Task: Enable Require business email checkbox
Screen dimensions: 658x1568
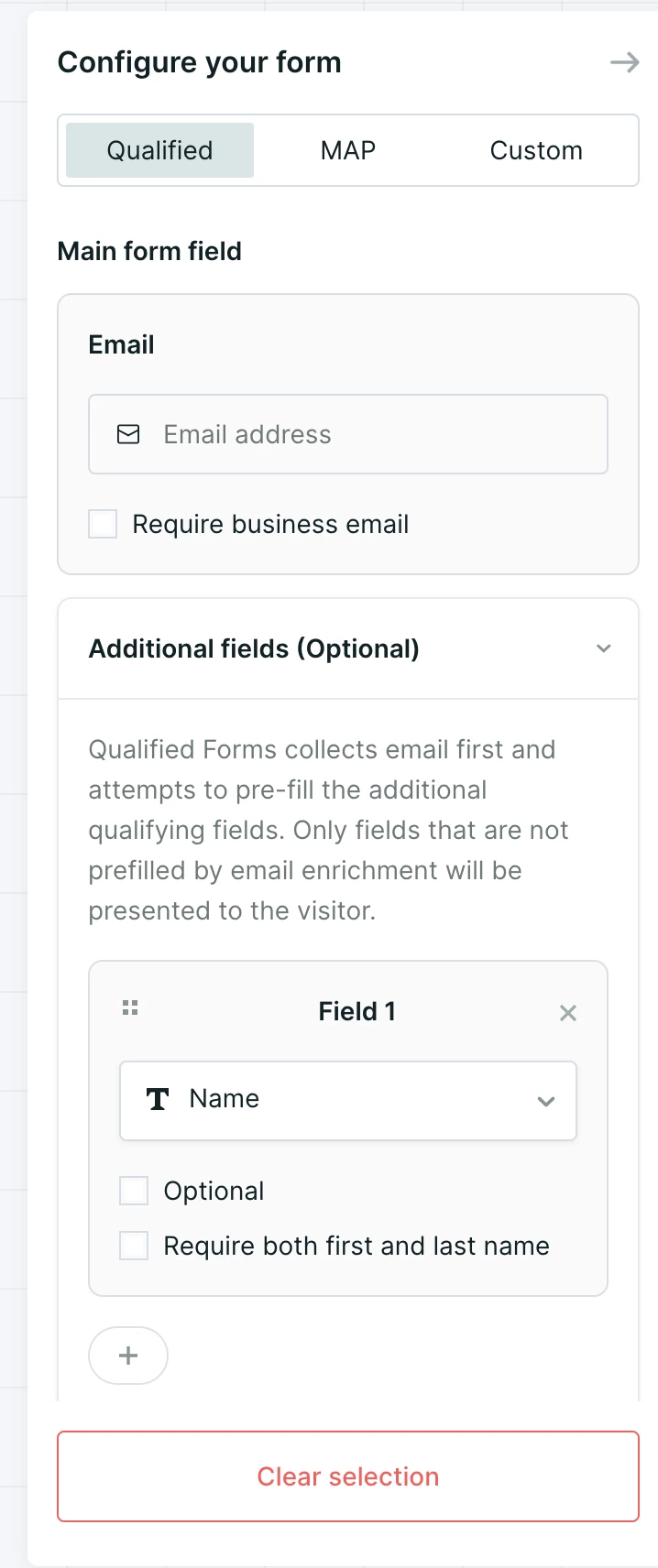Action: pyautogui.click(x=103, y=524)
